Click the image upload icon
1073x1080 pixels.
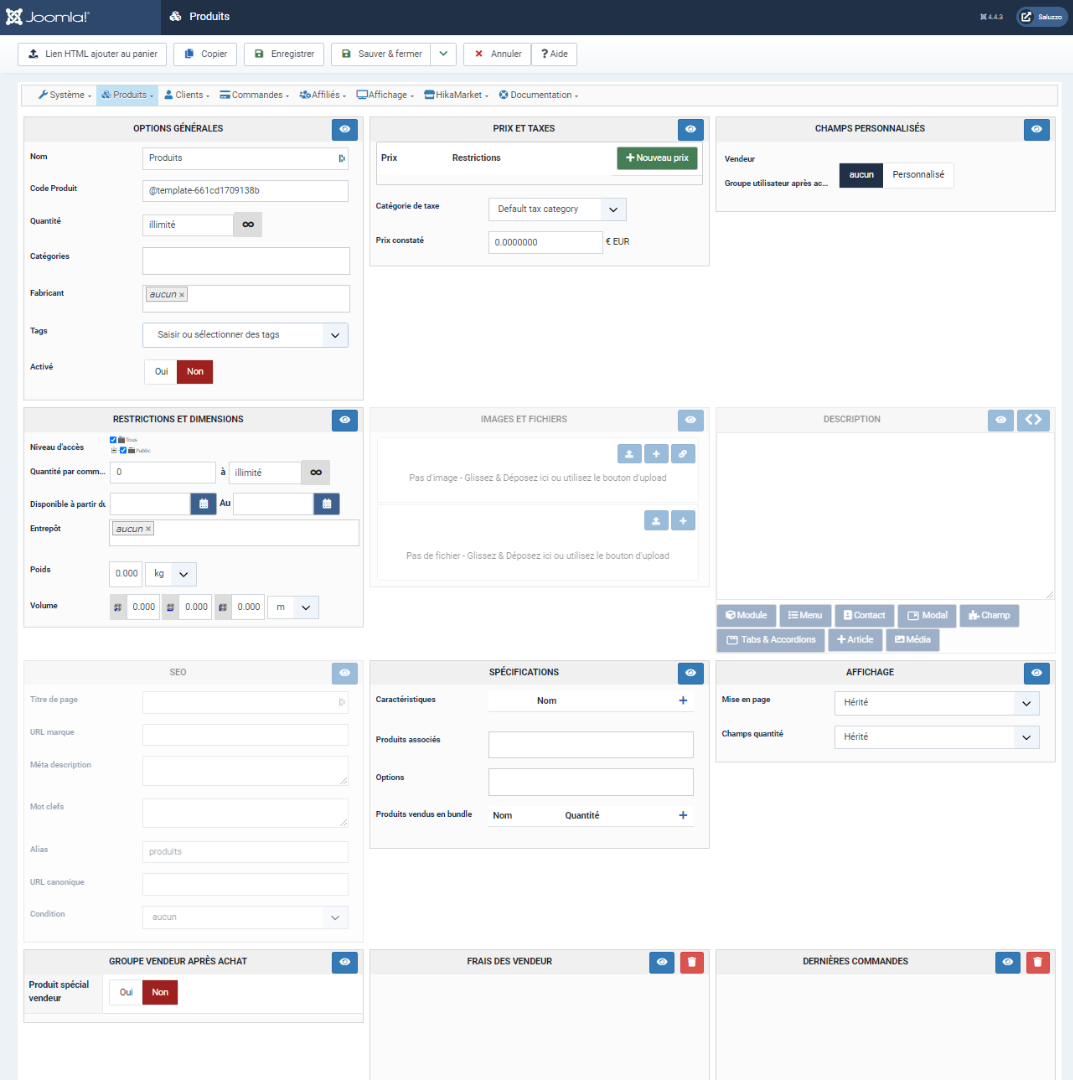pyautogui.click(x=629, y=454)
